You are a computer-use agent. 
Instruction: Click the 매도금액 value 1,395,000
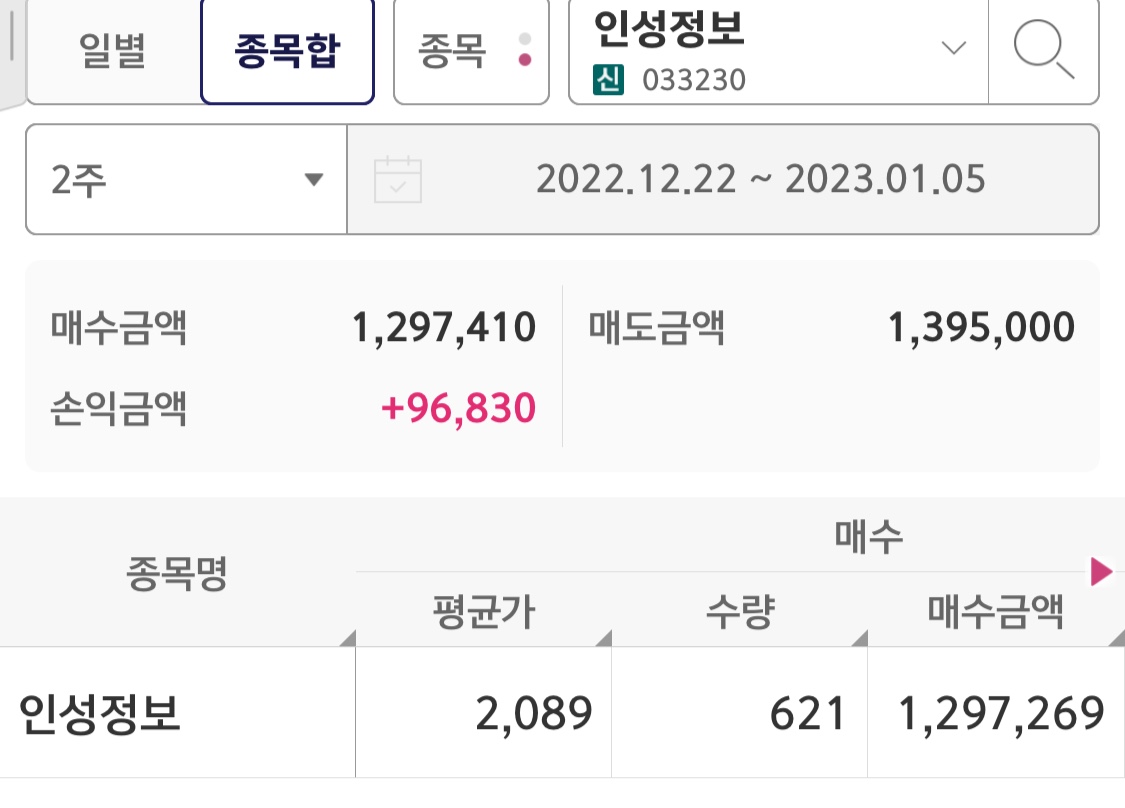(x=981, y=328)
